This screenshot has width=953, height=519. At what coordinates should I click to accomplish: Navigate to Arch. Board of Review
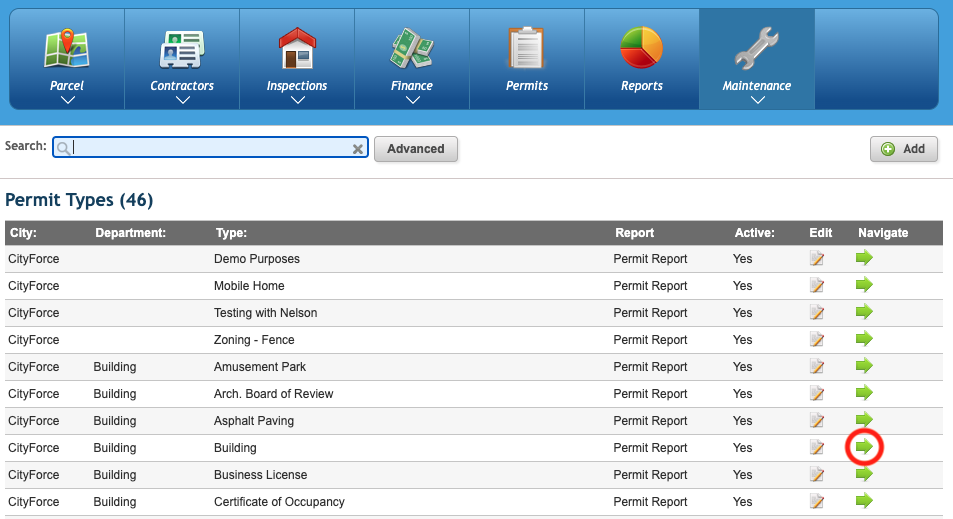864,393
